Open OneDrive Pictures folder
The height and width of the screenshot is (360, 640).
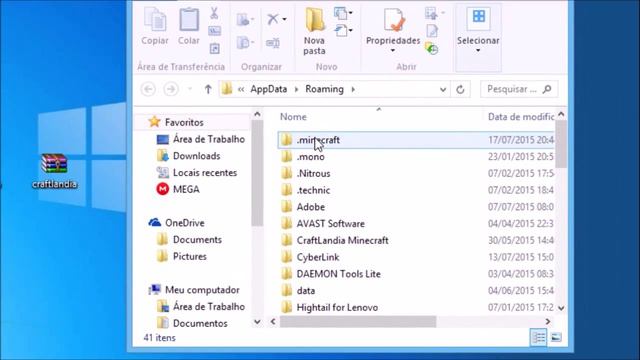189,256
